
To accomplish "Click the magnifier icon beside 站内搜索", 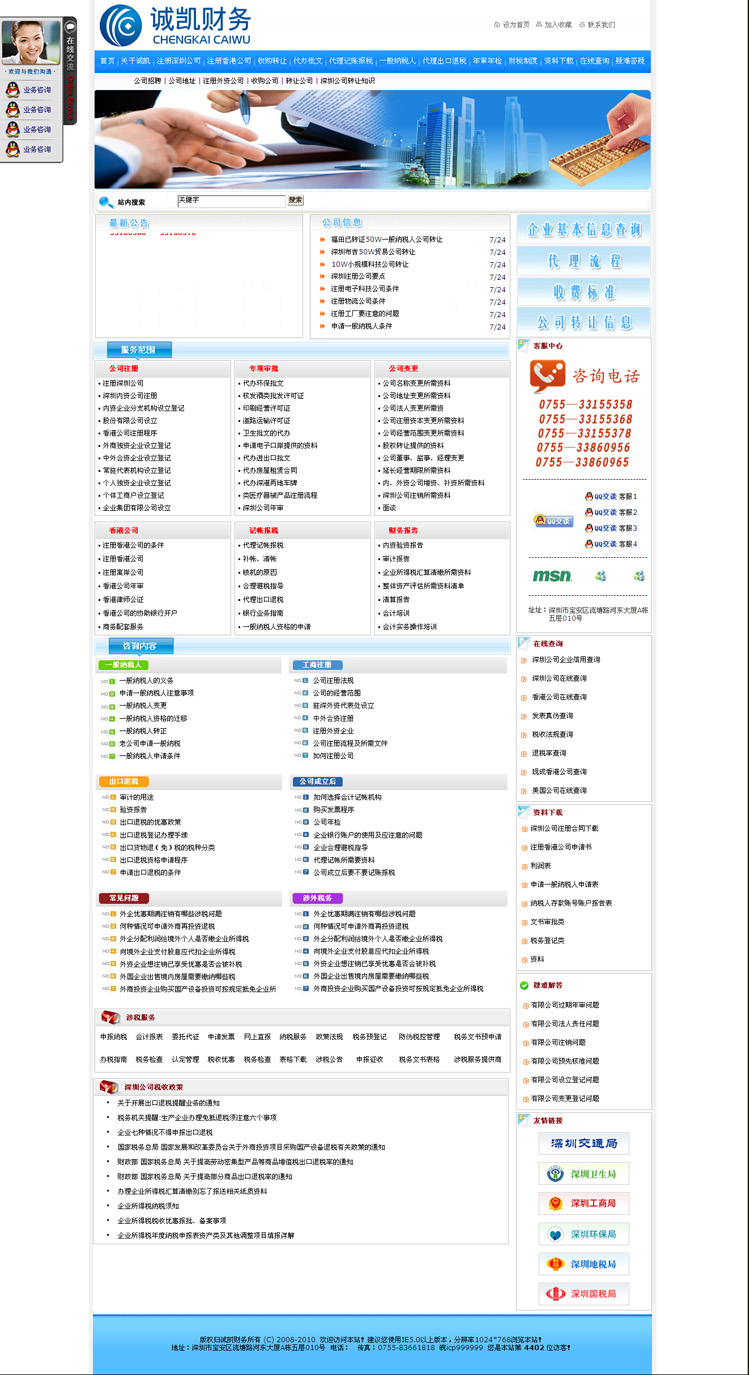I will [105, 202].
